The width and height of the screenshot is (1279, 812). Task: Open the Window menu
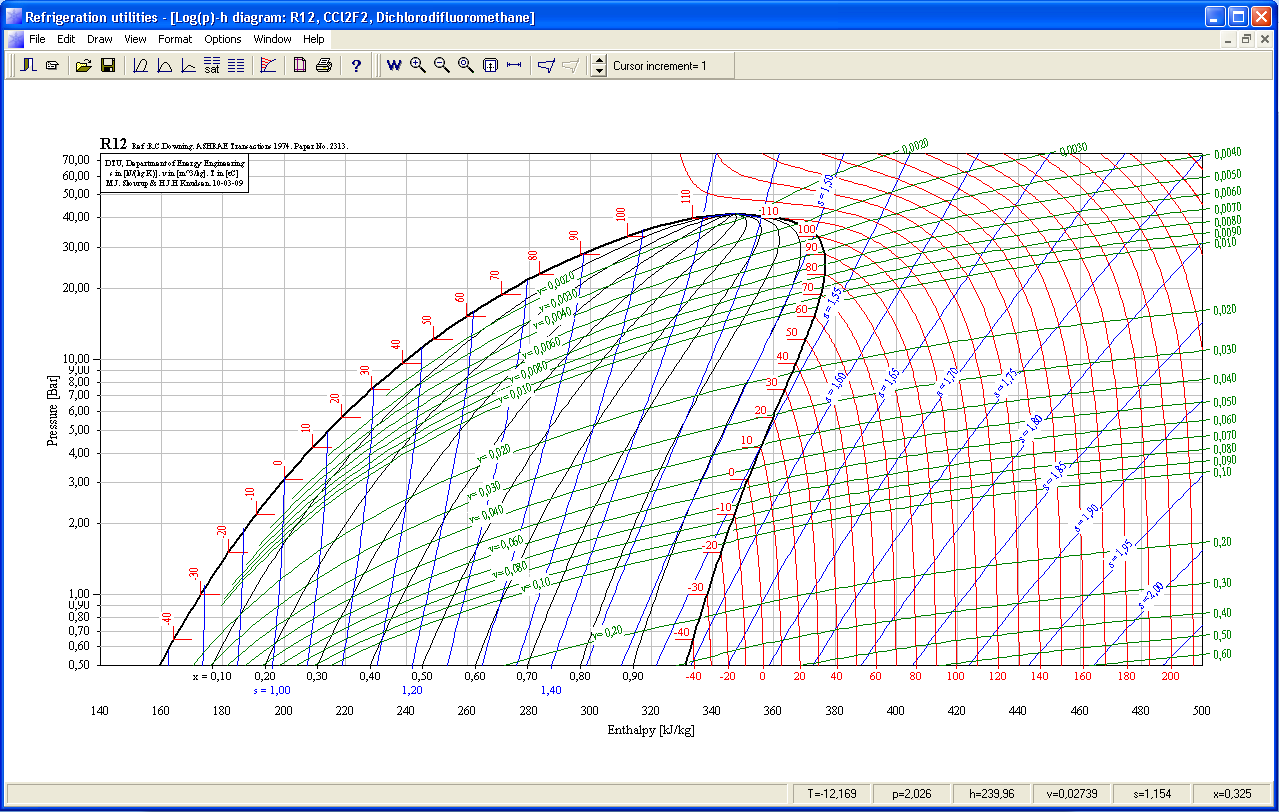(x=272, y=39)
